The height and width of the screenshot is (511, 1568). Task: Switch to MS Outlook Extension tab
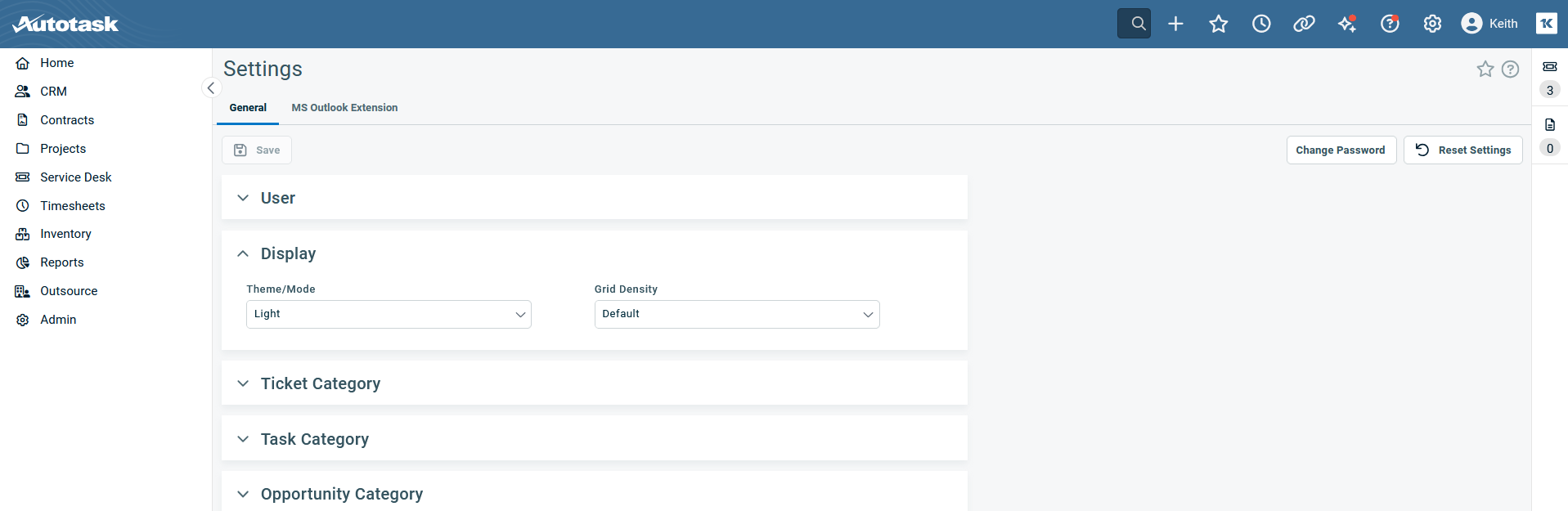pyautogui.click(x=344, y=108)
